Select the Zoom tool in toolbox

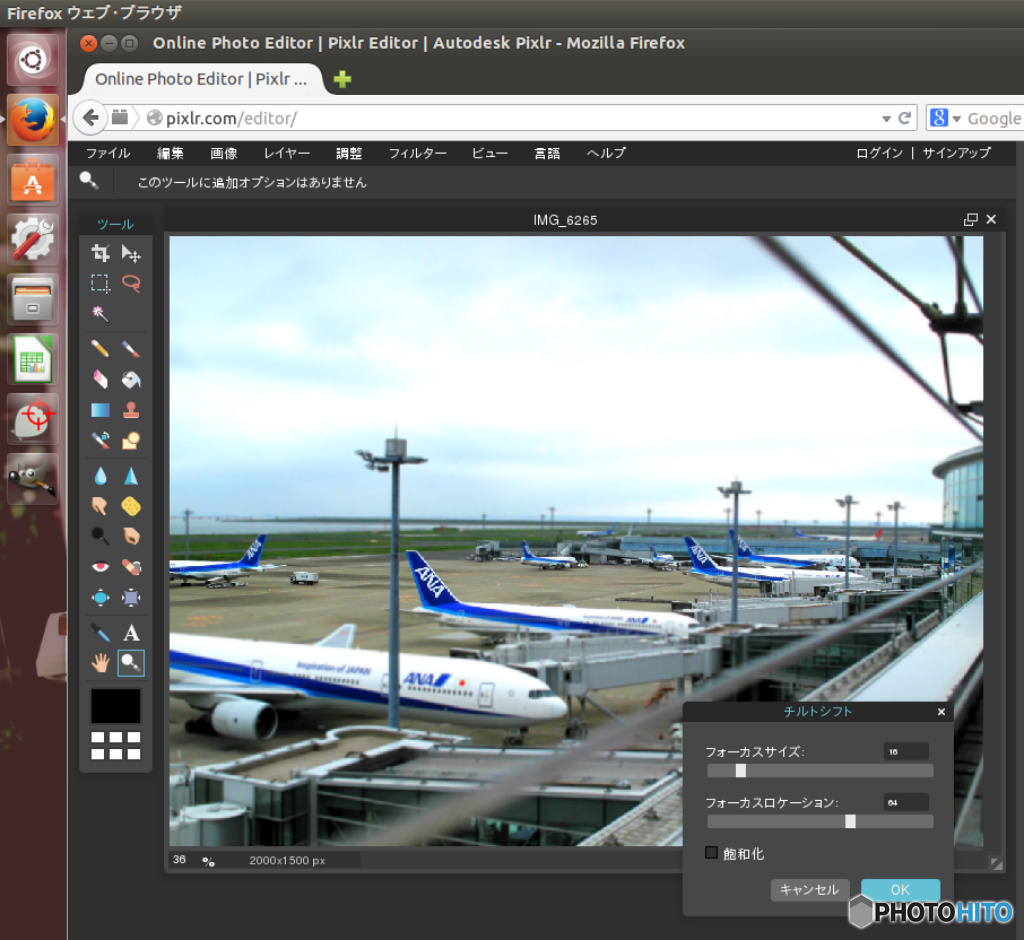point(131,663)
